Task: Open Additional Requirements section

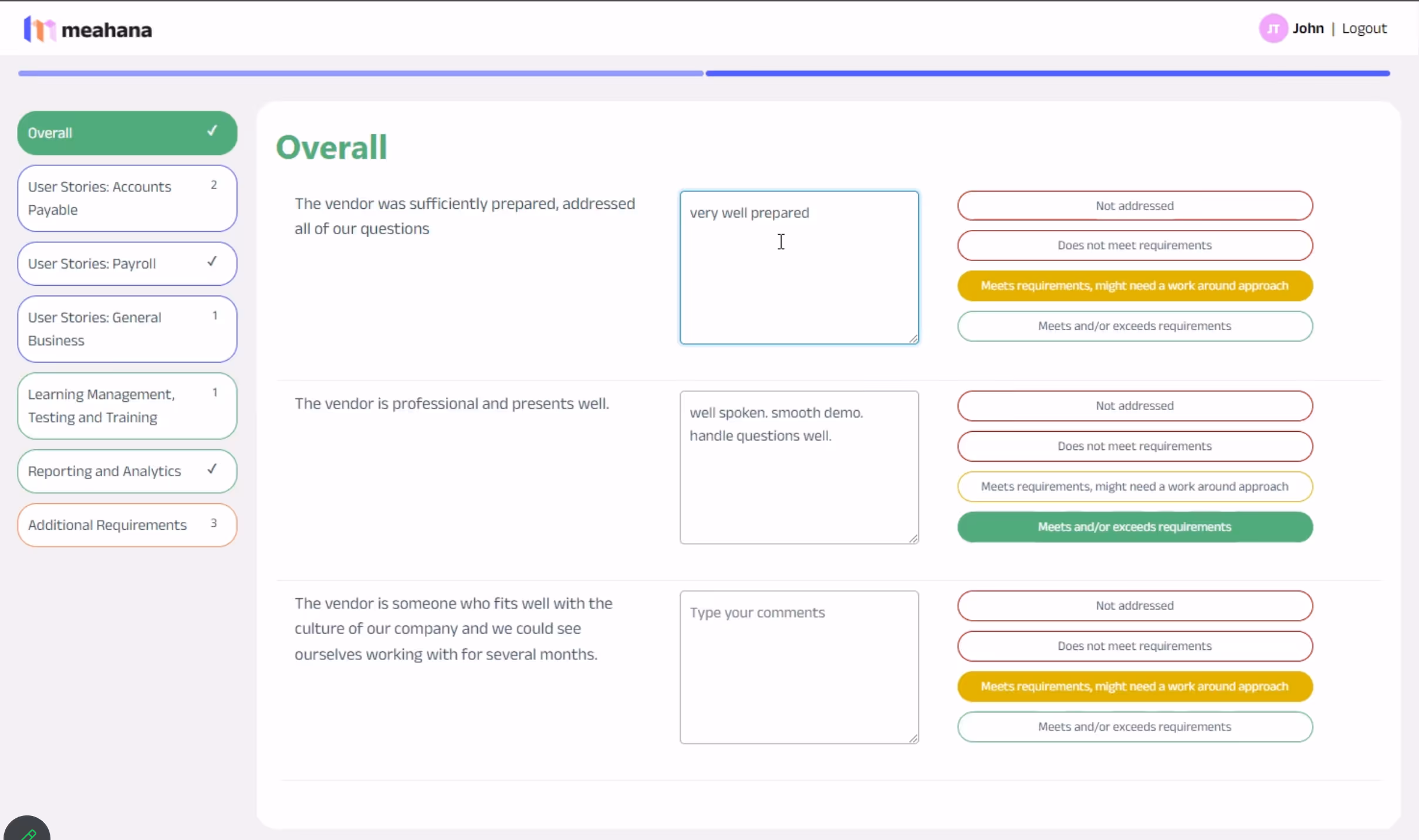Action: click(x=127, y=525)
